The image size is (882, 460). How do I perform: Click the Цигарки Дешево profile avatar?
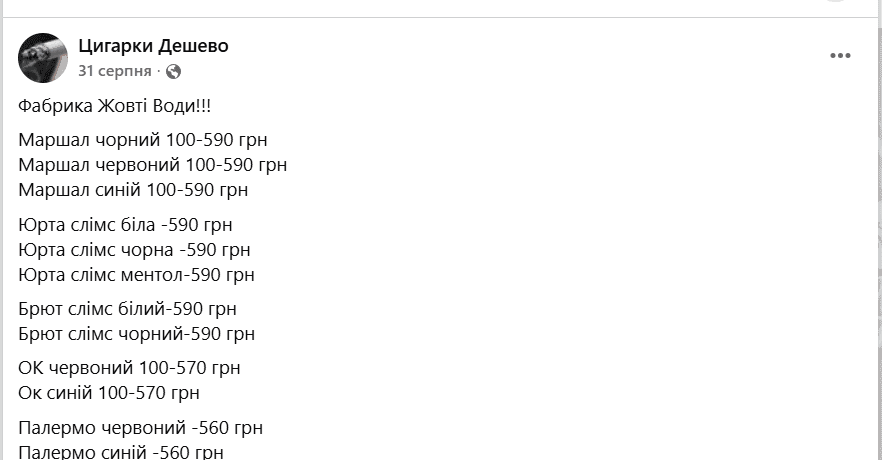[x=43, y=58]
